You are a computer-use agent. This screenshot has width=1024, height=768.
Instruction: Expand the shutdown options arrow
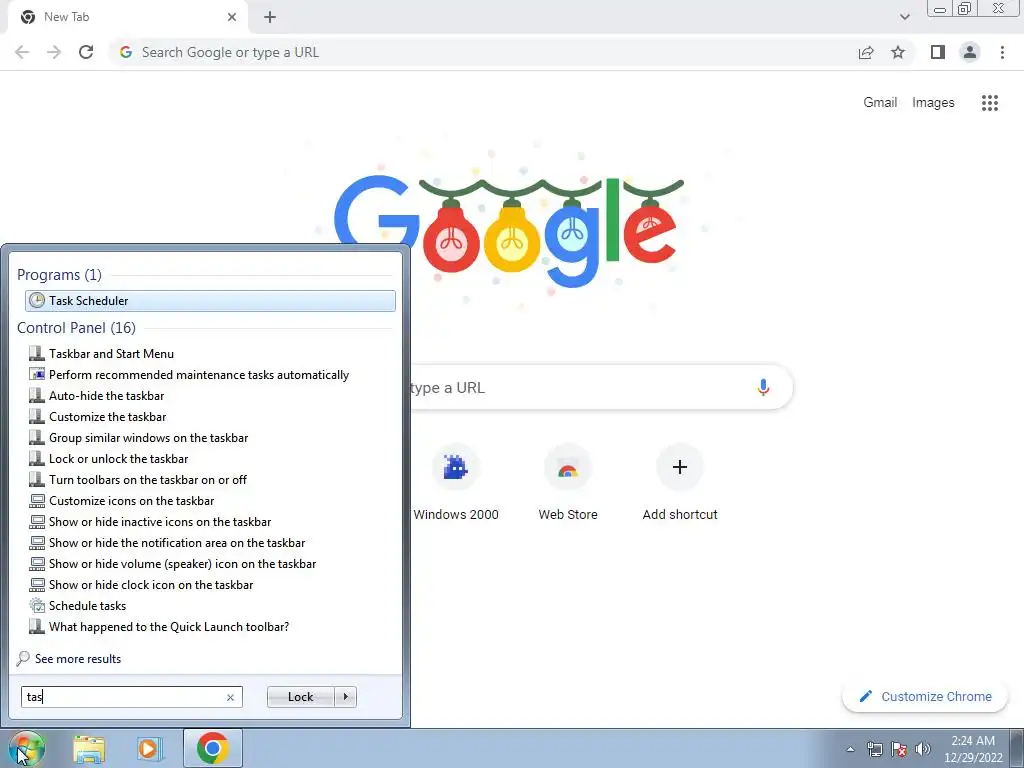[x=345, y=697]
